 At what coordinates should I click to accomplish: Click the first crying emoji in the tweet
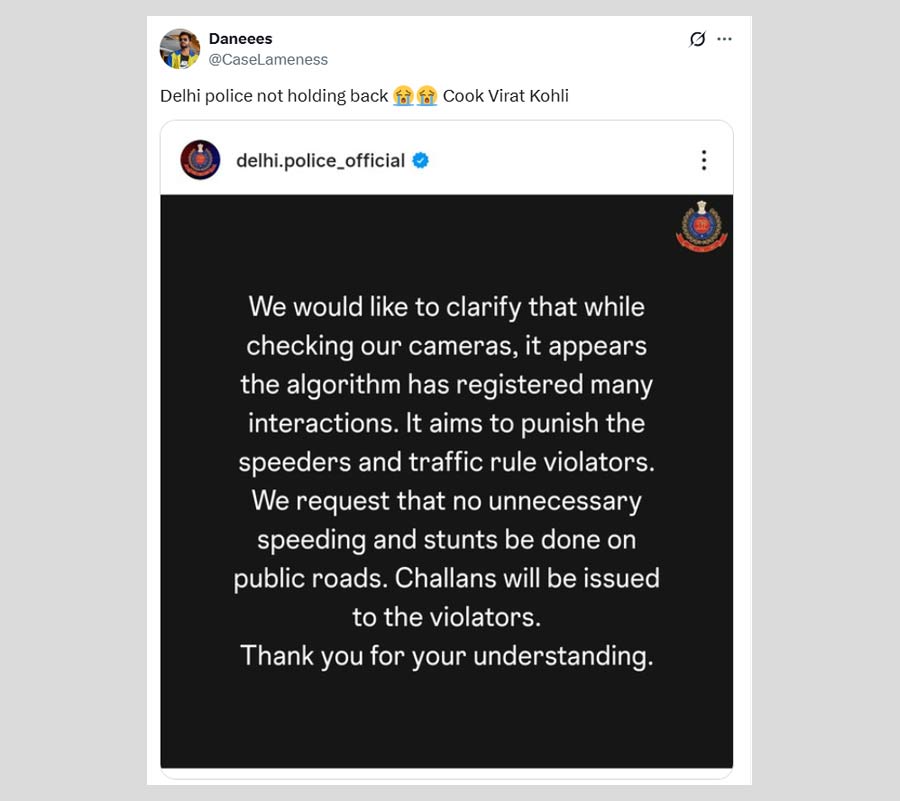pyautogui.click(x=403, y=96)
